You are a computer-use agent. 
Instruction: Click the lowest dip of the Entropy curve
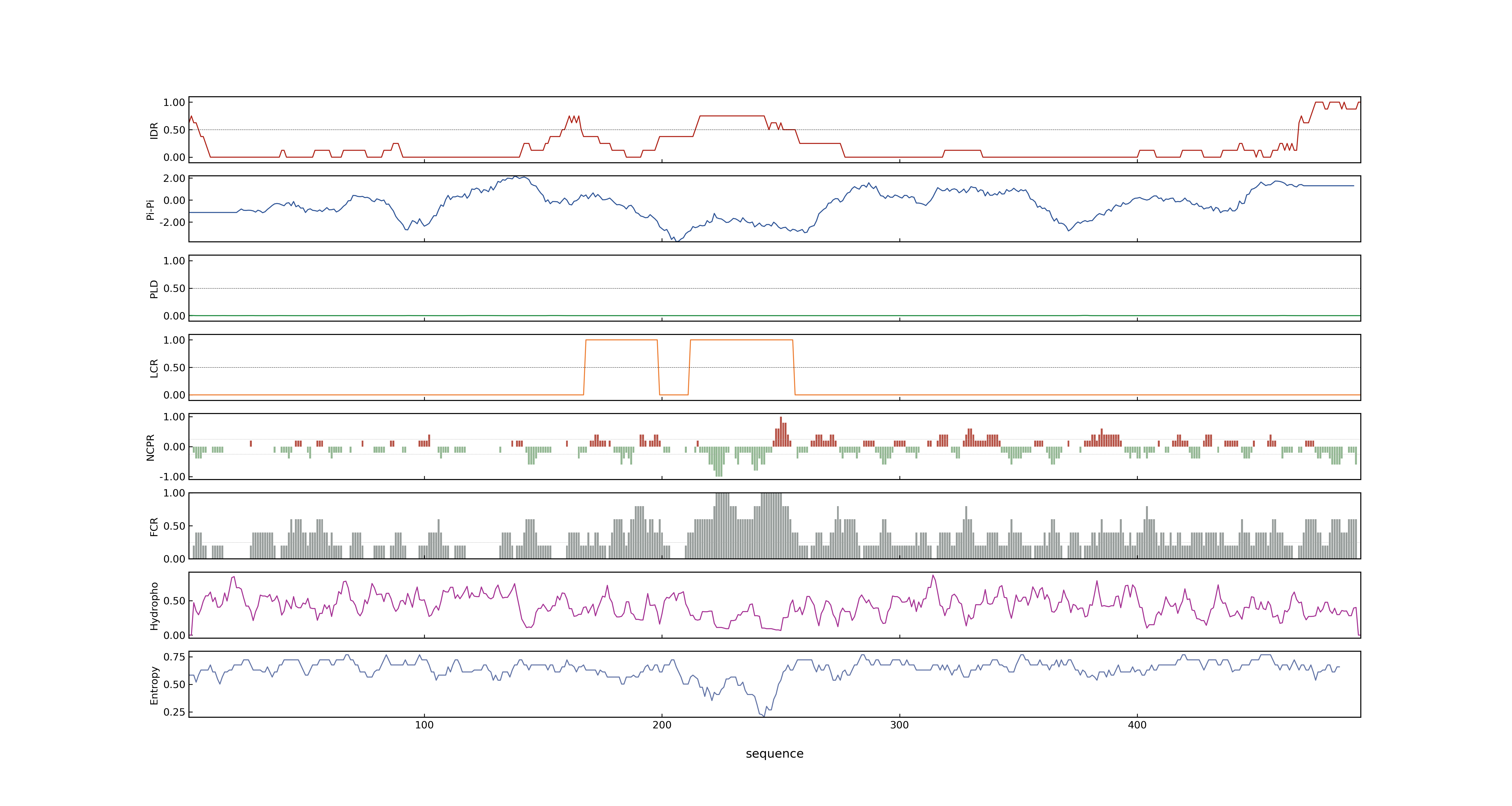click(x=764, y=716)
